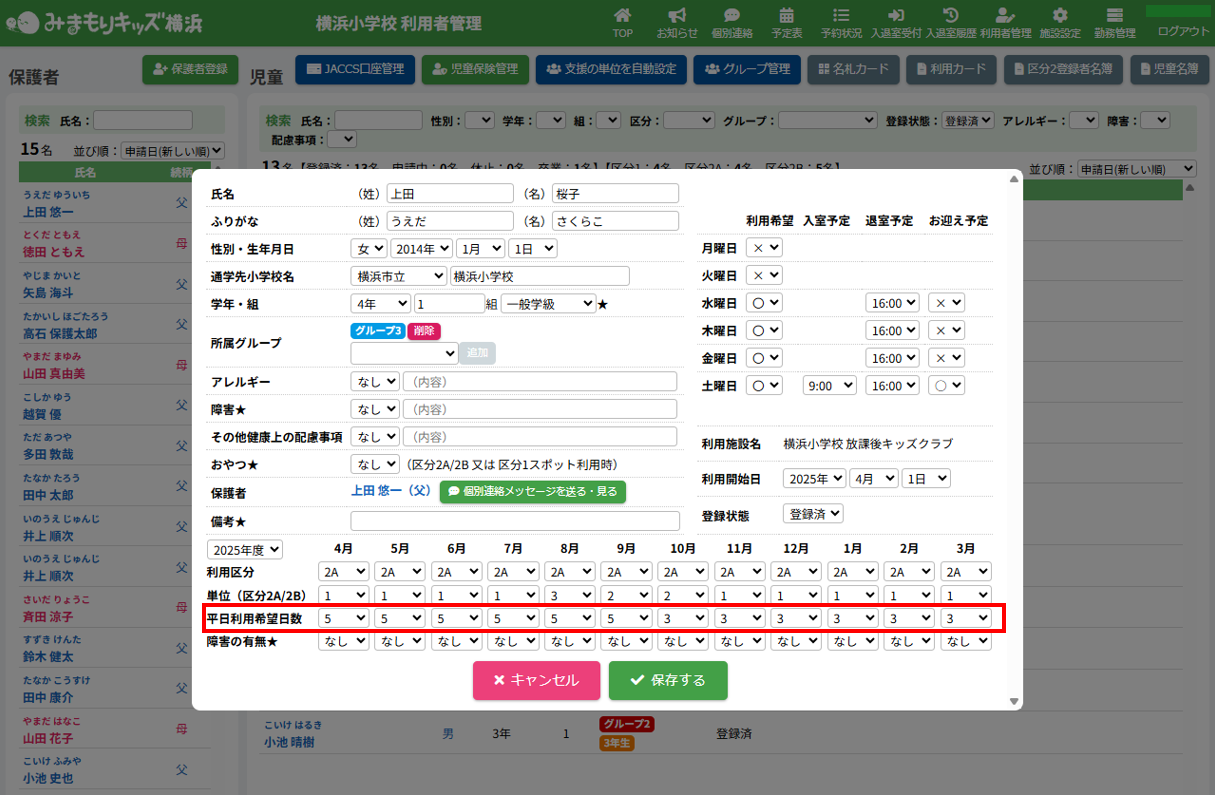
Task: Expand the 2025年度 fiscal year selector
Action: coord(245,549)
